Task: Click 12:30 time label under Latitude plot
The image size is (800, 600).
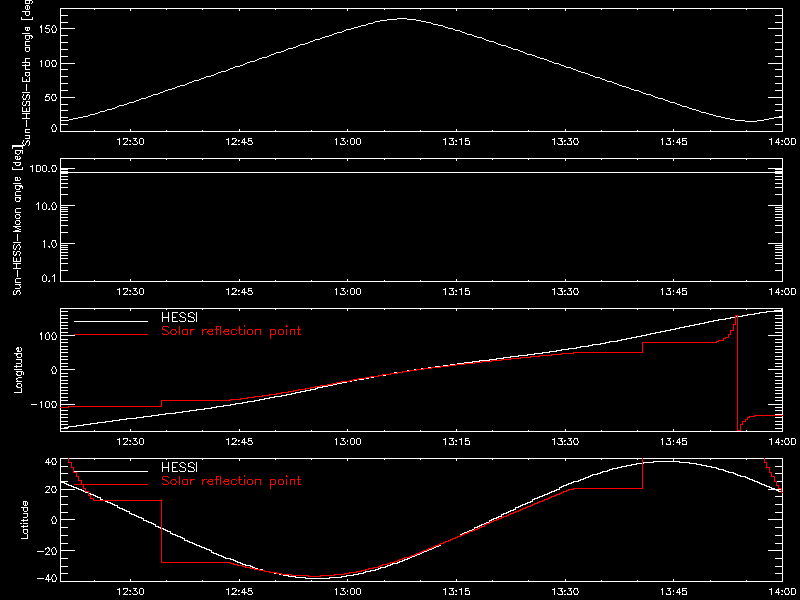Action: point(131,591)
